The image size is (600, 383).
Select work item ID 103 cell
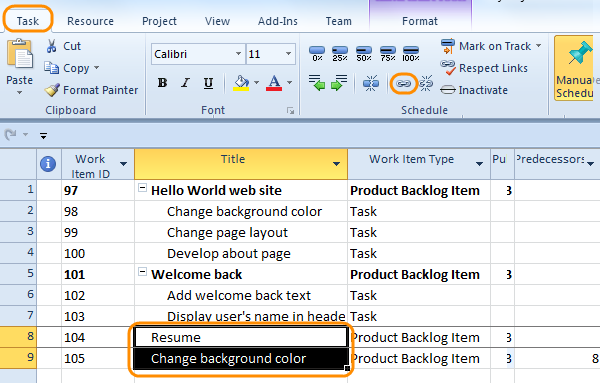(98, 316)
